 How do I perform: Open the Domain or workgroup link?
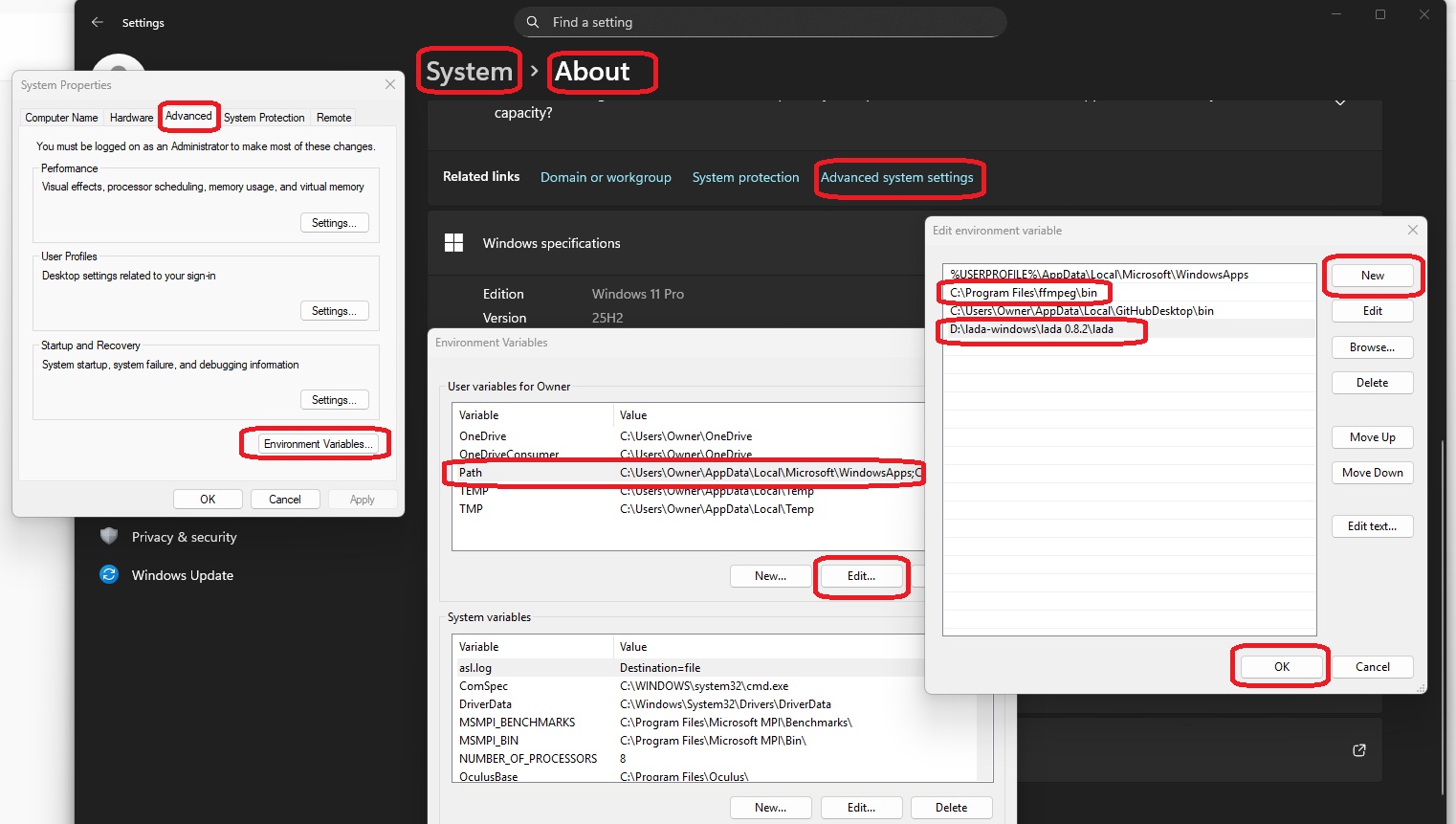(x=606, y=177)
